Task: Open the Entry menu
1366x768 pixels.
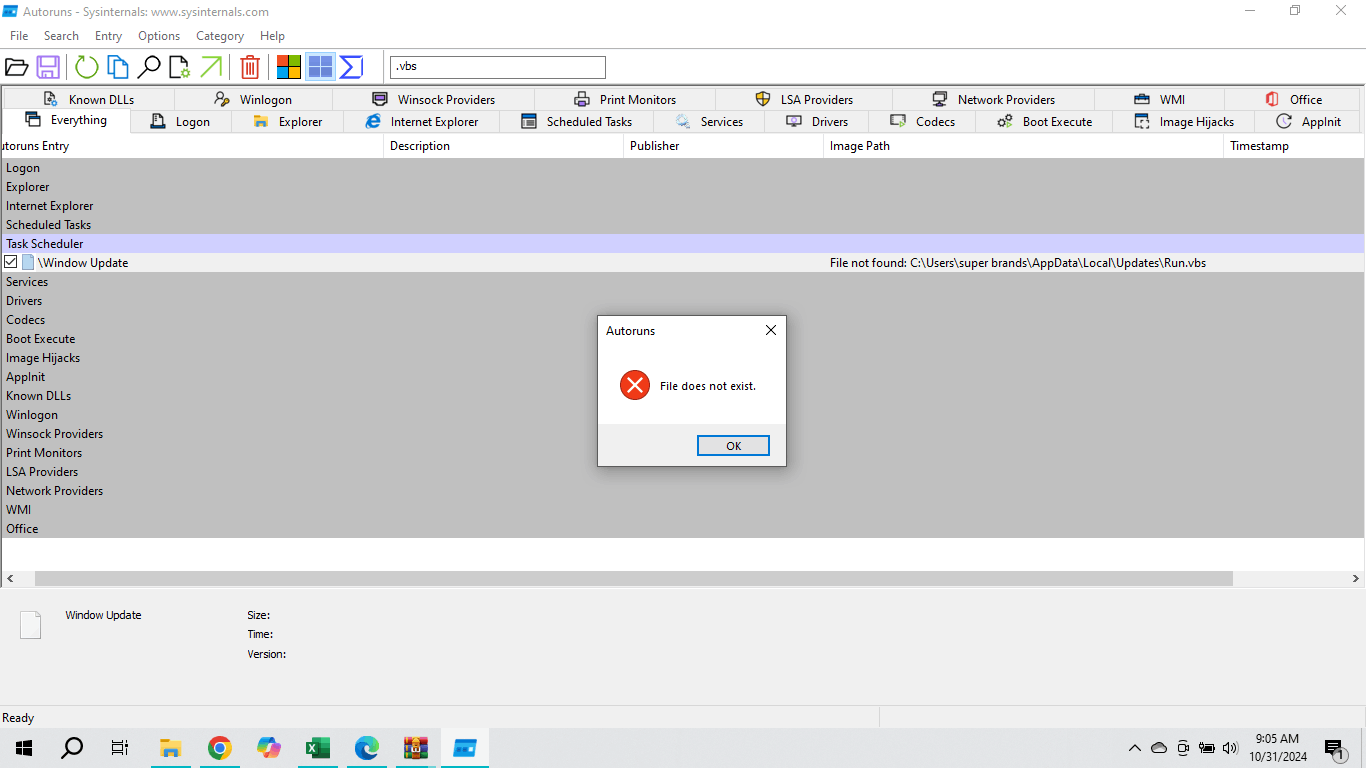Action: 108,36
